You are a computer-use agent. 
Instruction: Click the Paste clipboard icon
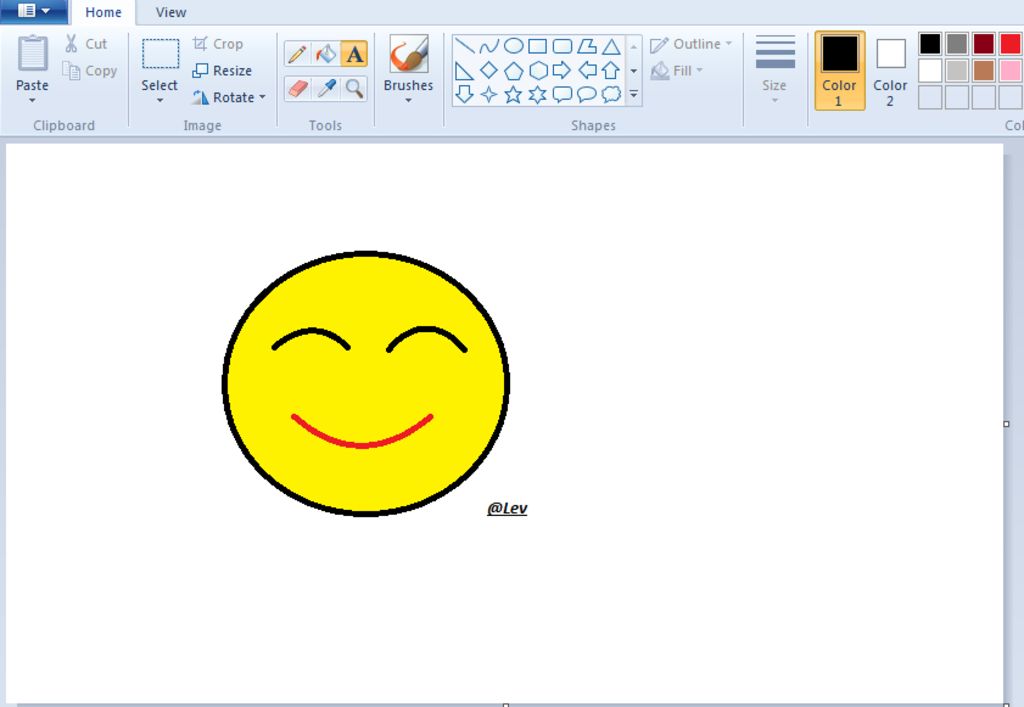pos(32,54)
